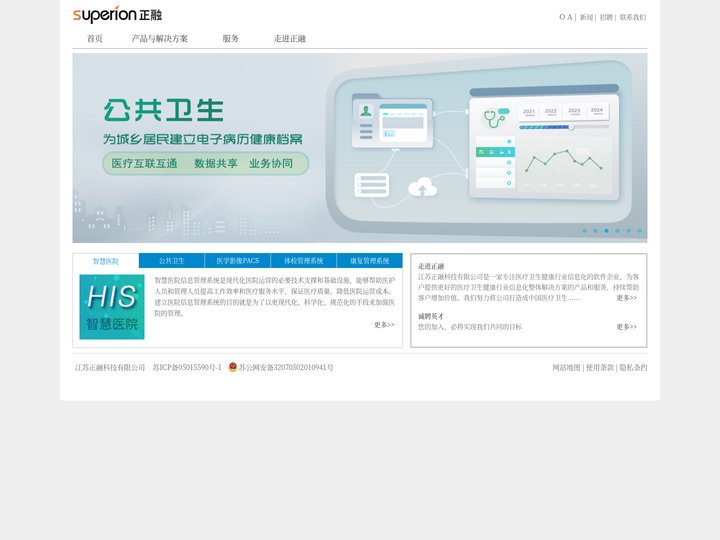720x540 pixels.
Task: Select the fourth carousel dot
Action: pyautogui.click(x=618, y=231)
